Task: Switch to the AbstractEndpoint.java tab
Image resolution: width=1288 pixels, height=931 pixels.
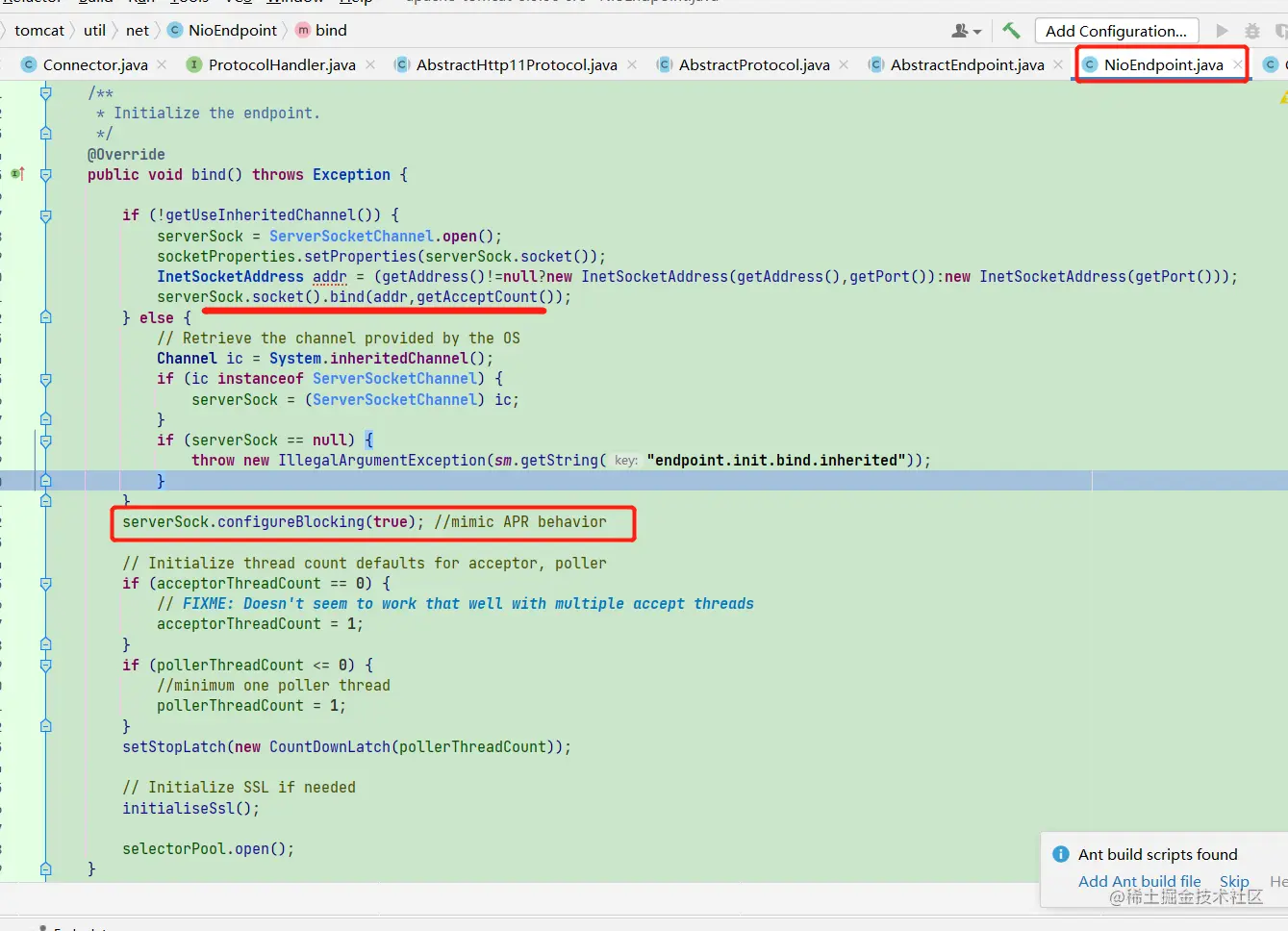Action: point(967,64)
